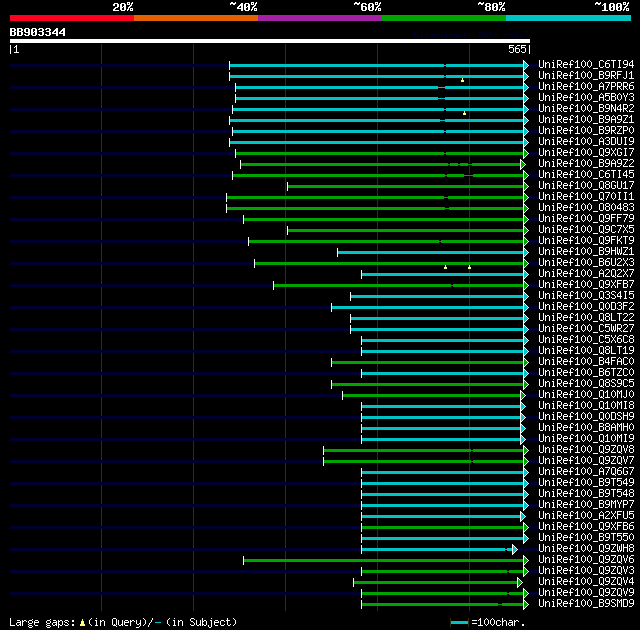Select UniRef100_Q9ZQV6 label
The width and height of the screenshot is (640, 630).
coord(586,560)
